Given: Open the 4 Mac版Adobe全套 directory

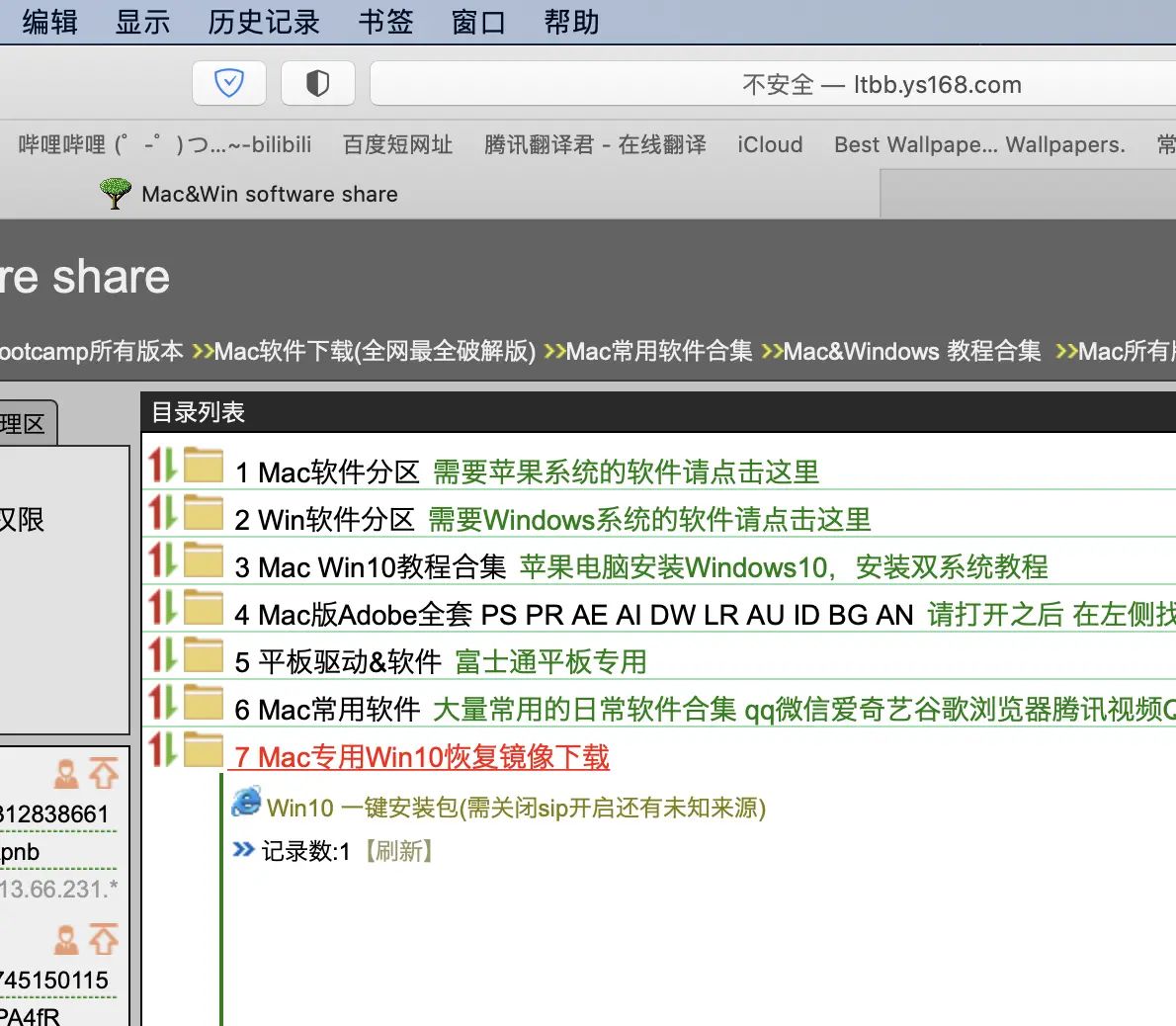Looking at the screenshot, I should pyautogui.click(x=574, y=614).
